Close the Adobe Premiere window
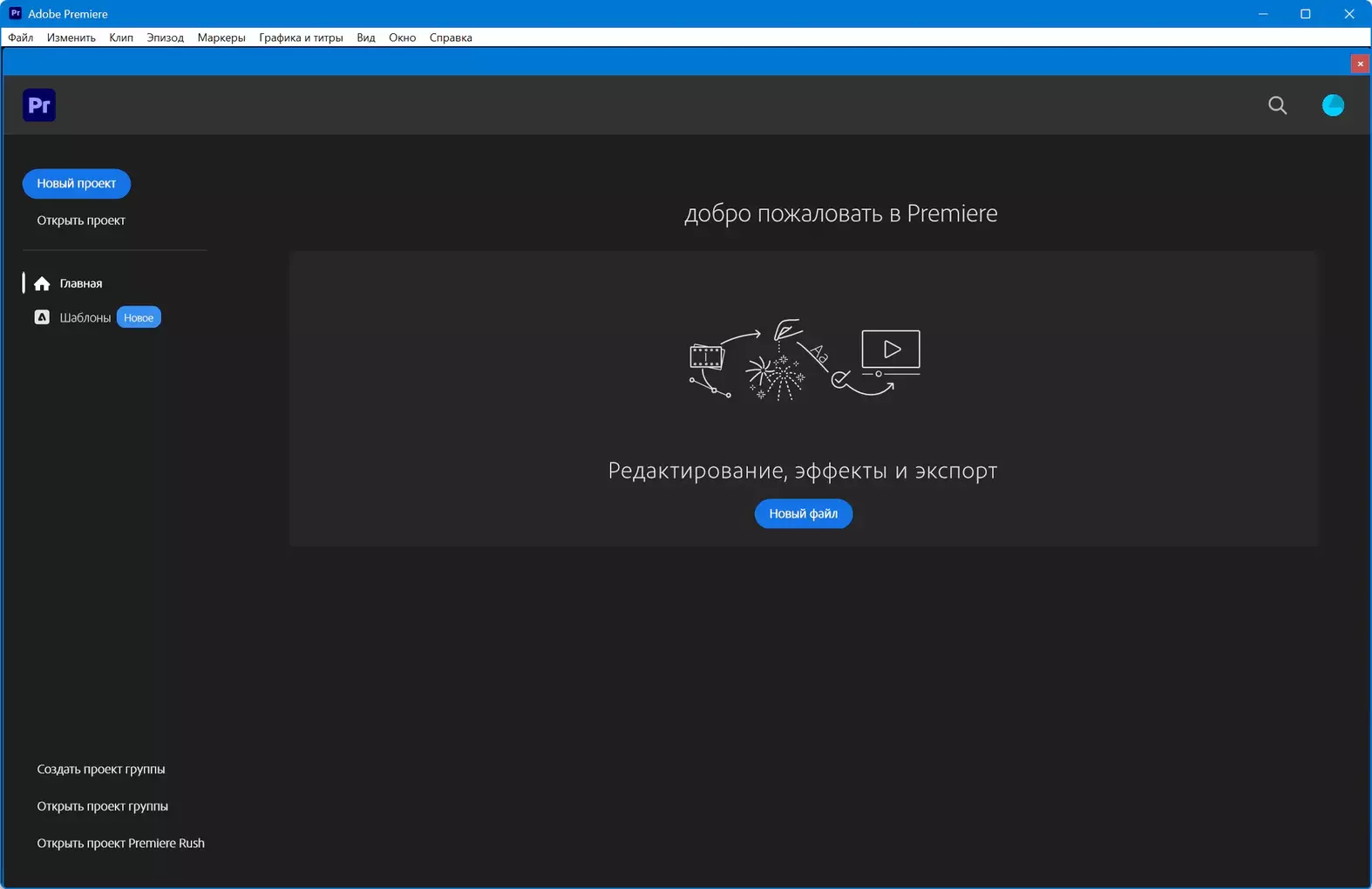1372x889 pixels. pos(1349,14)
